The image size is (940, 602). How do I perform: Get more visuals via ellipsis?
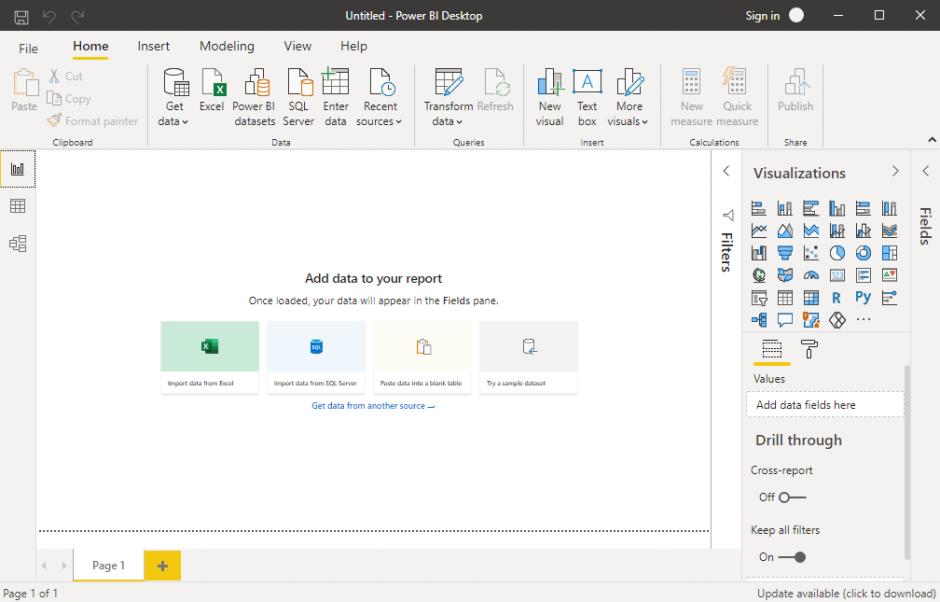click(x=863, y=320)
